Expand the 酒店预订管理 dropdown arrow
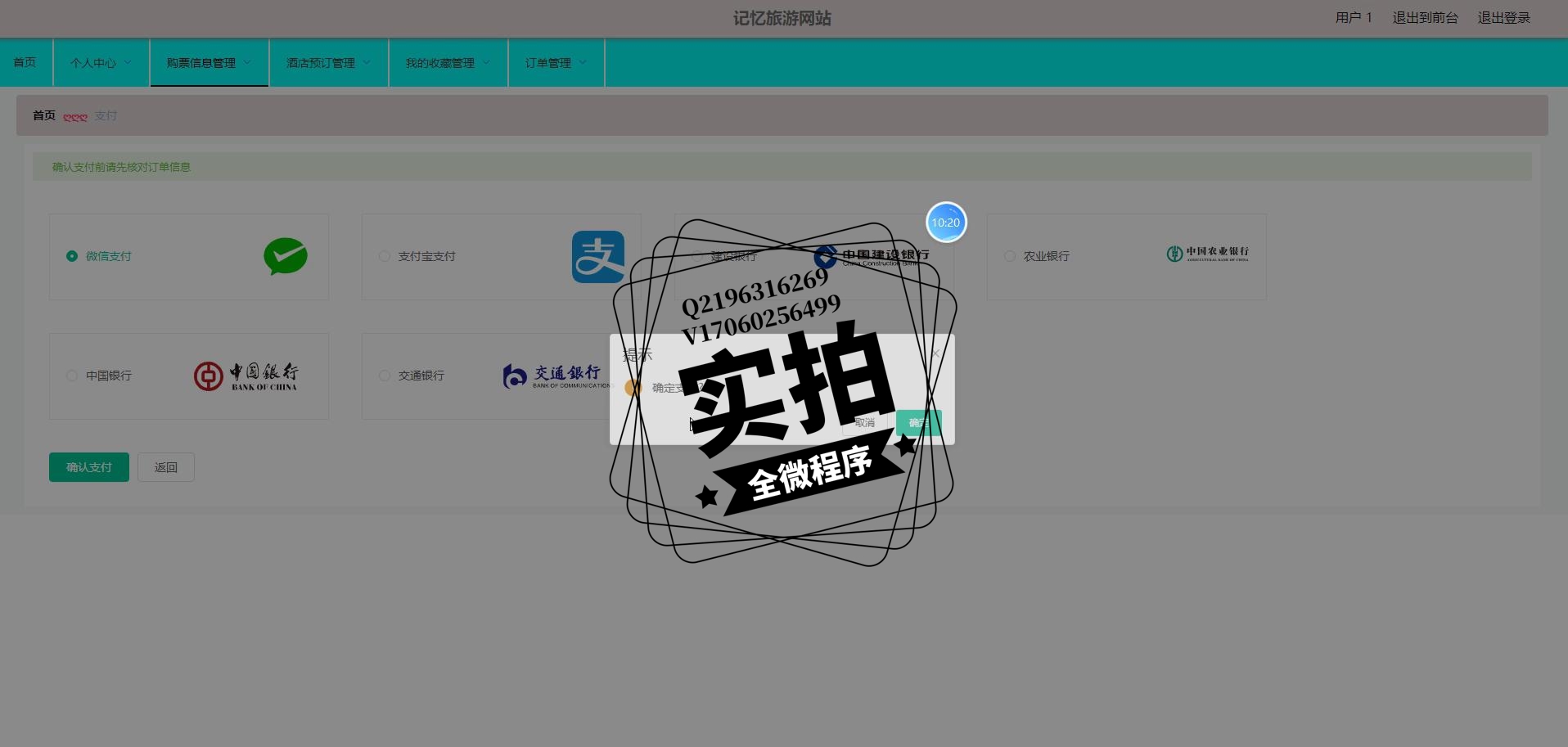 [367, 62]
